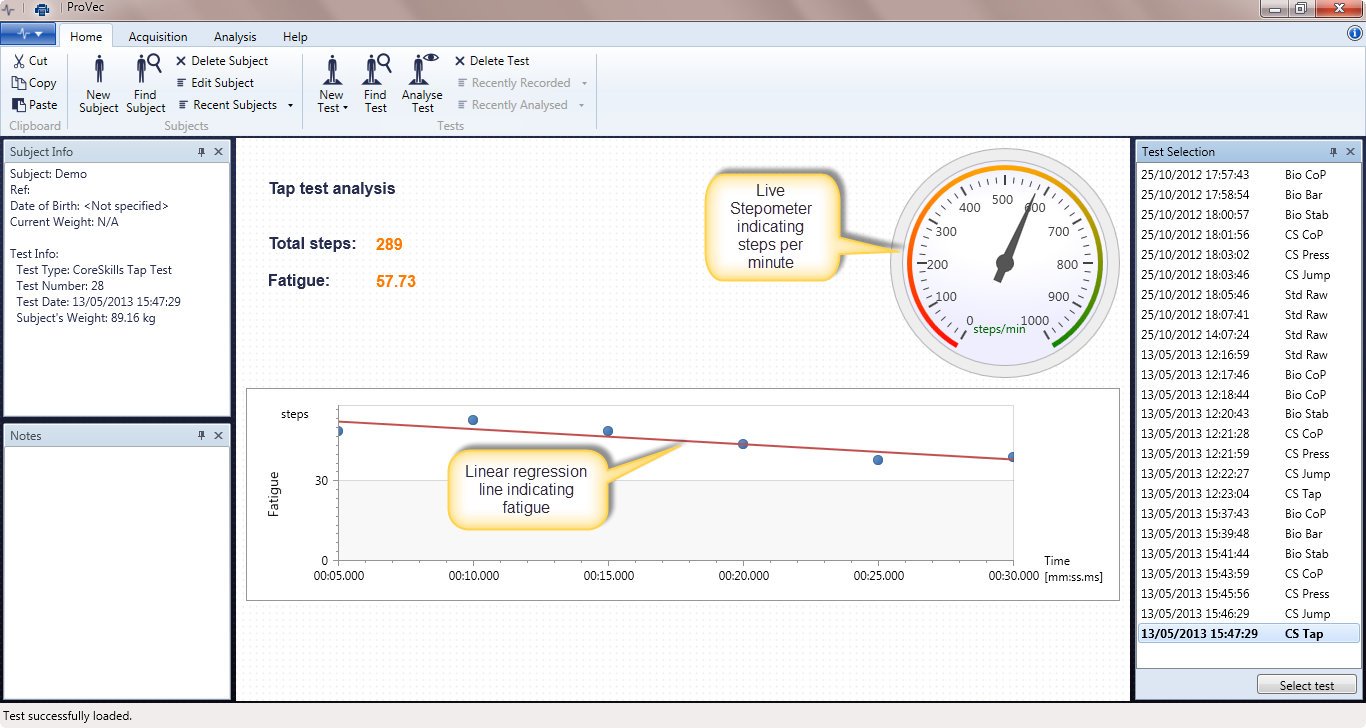The width and height of the screenshot is (1366, 728).
Task: Select test 13/05/2013 15:43:59 CS CoP
Action: pyautogui.click(x=1249, y=574)
